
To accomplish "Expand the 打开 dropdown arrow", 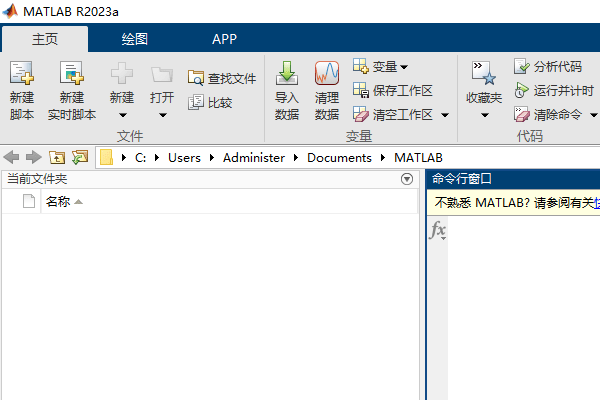I will point(163,115).
